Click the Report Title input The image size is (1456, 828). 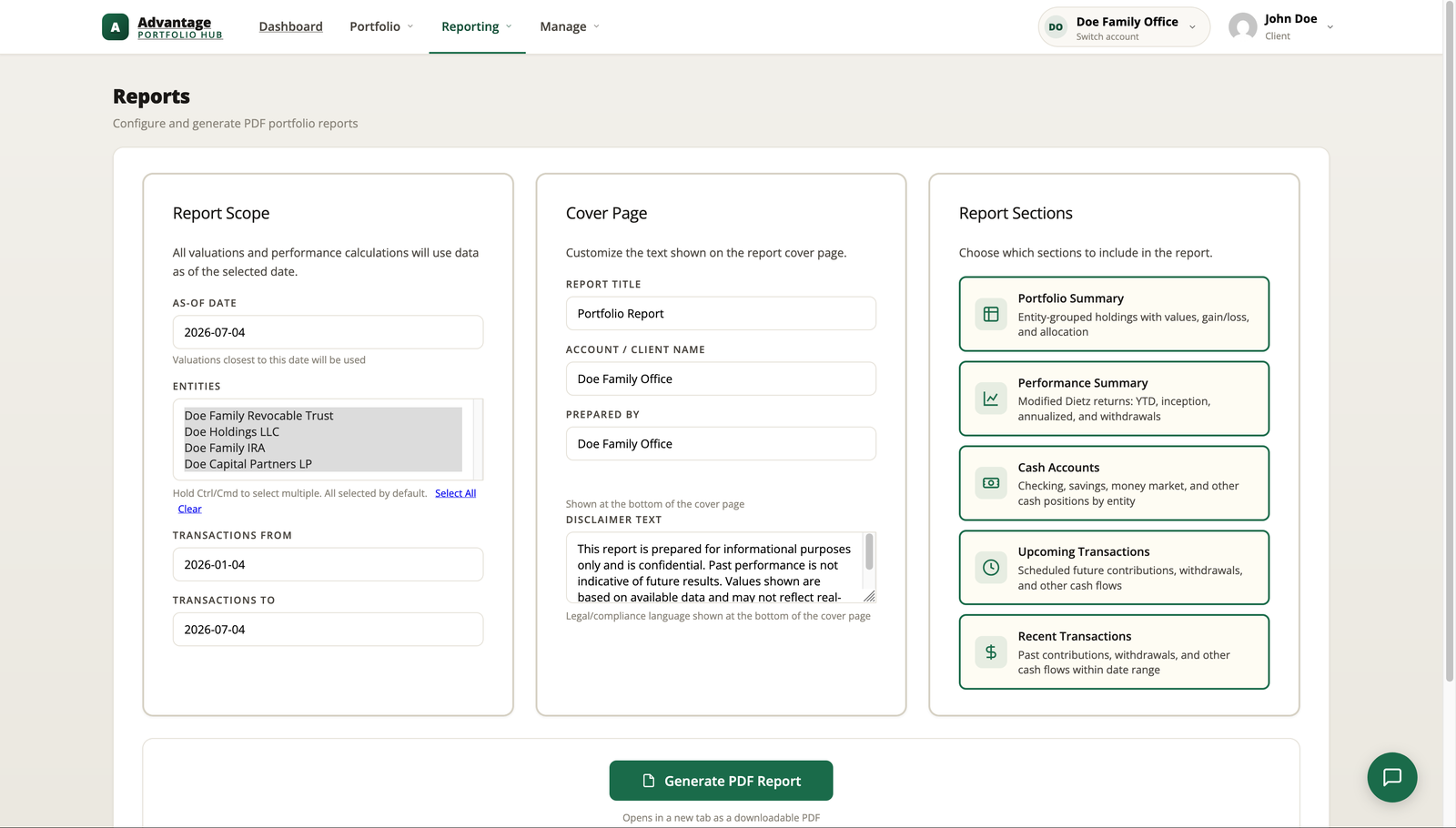tap(721, 313)
